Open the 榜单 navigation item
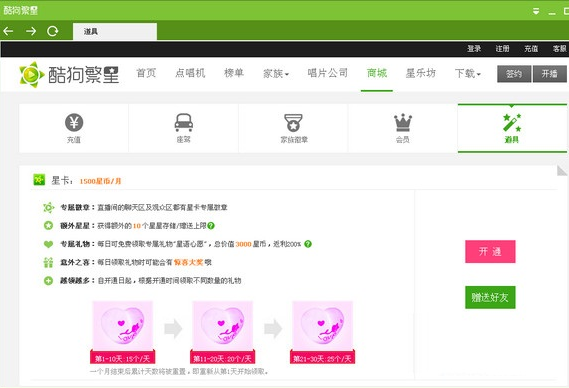The image size is (569, 388). point(234,73)
